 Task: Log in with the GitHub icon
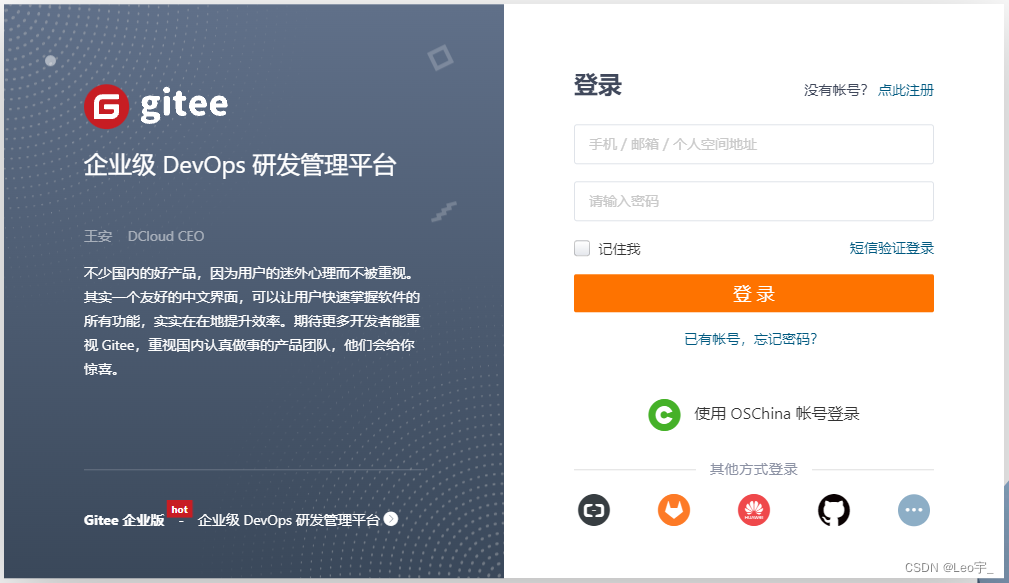[833, 510]
